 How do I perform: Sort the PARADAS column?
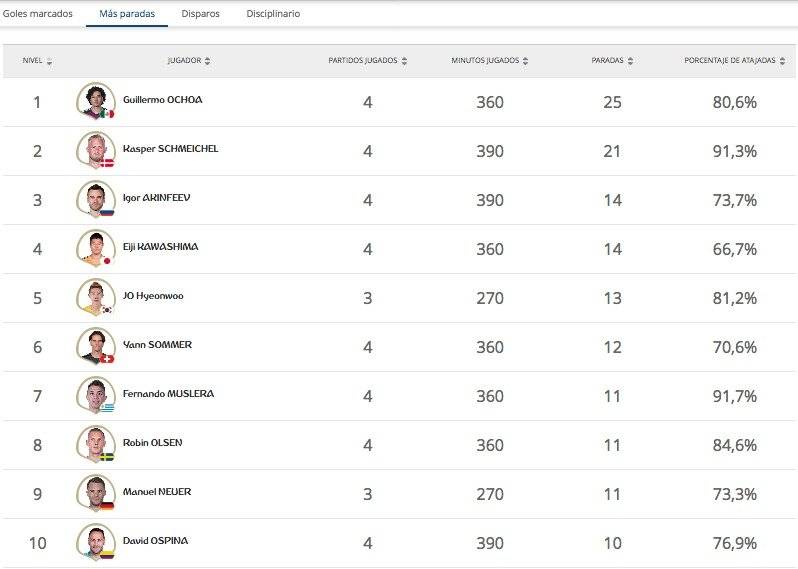click(630, 61)
